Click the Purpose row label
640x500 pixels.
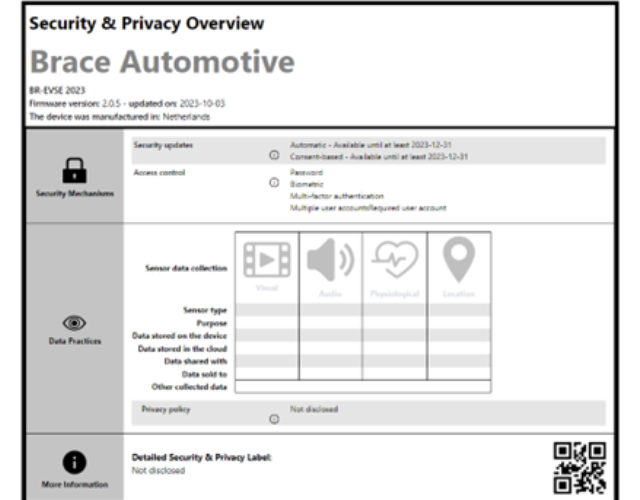pos(212,323)
